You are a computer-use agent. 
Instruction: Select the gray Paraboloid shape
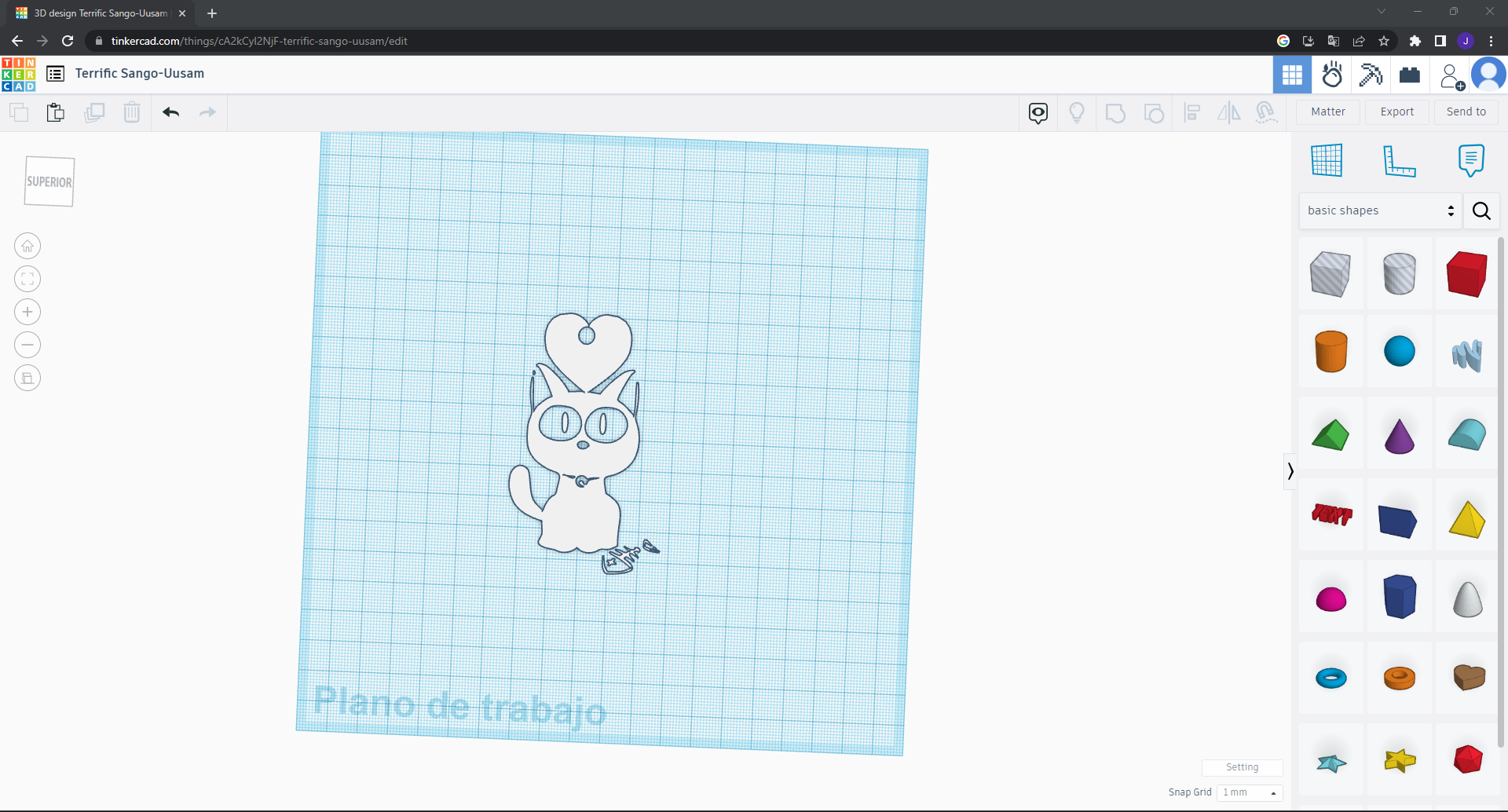pos(1466,599)
